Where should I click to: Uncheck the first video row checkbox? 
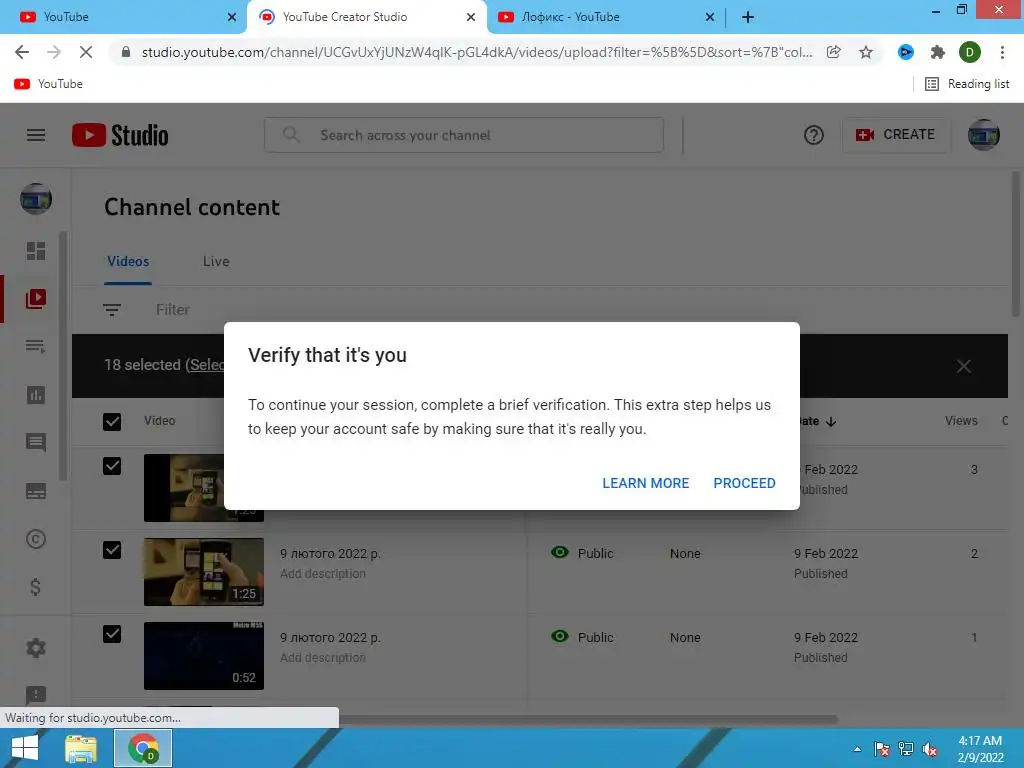point(112,466)
